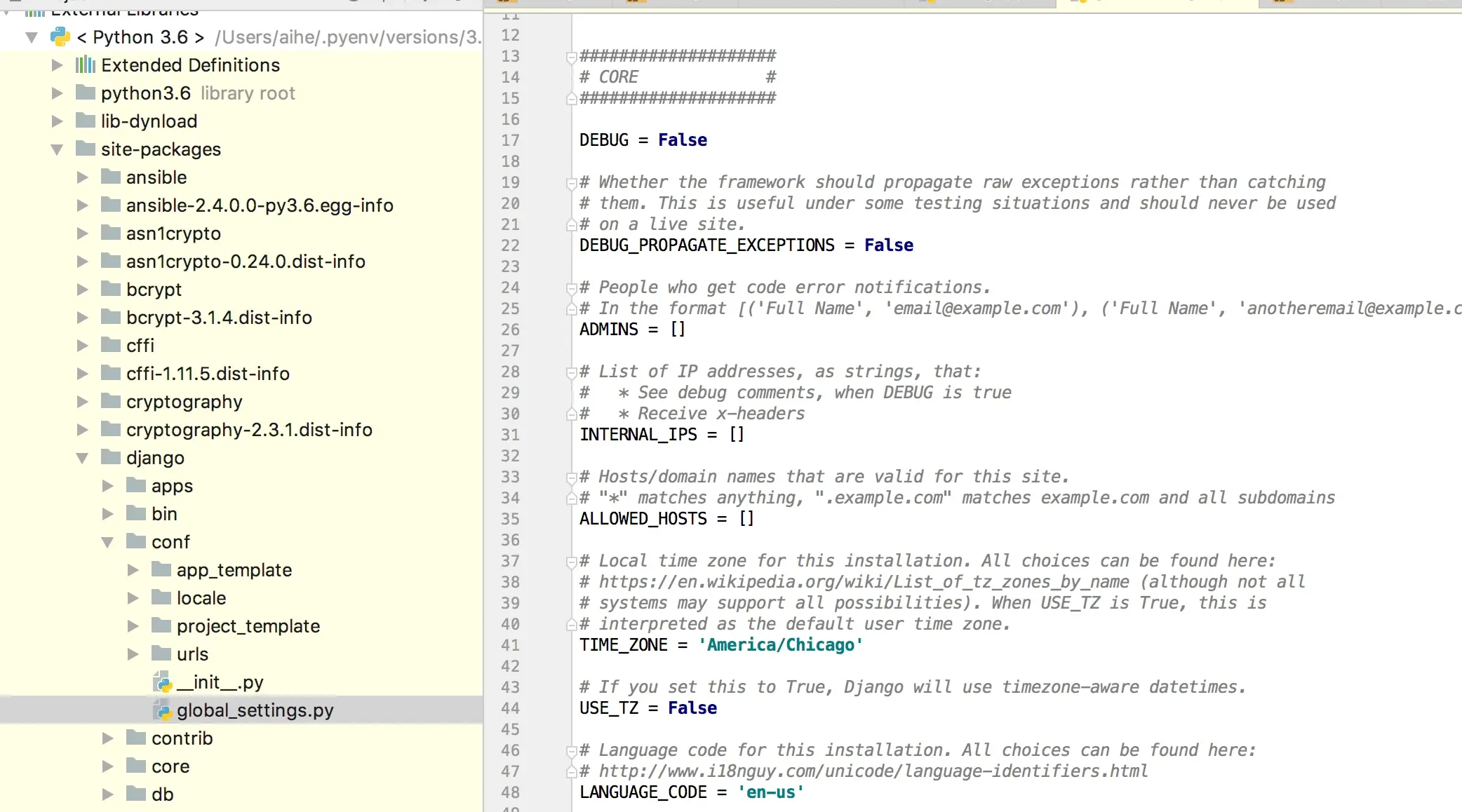
Task: Select cryptography-2.3.1.dist-info folder item
Action: [249, 429]
